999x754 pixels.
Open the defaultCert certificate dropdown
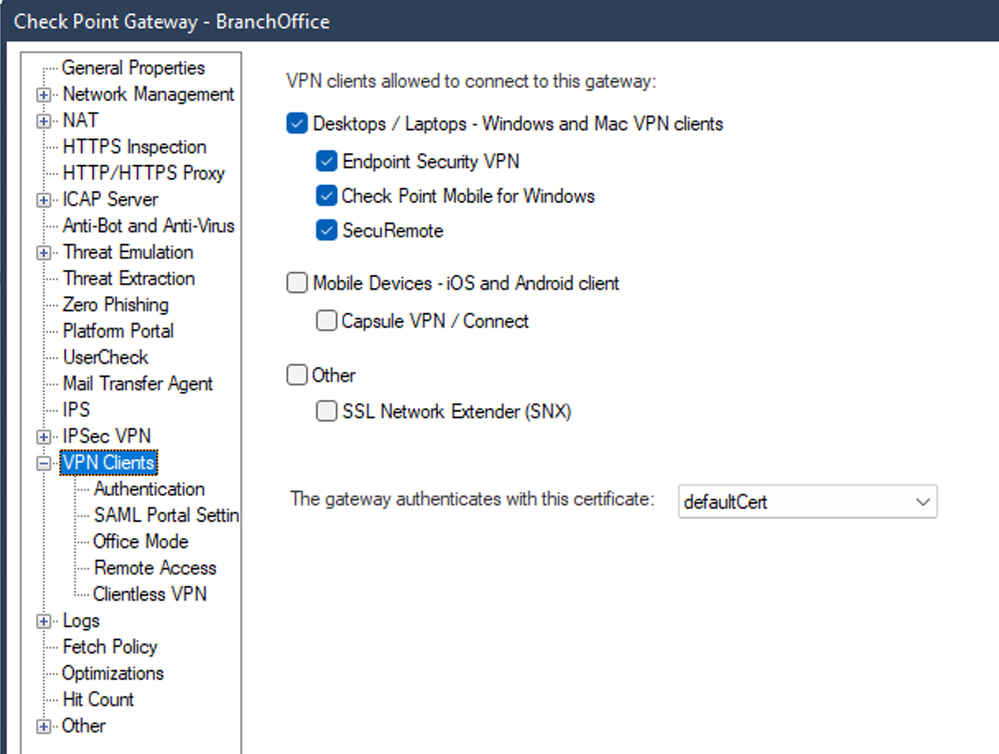[807, 502]
